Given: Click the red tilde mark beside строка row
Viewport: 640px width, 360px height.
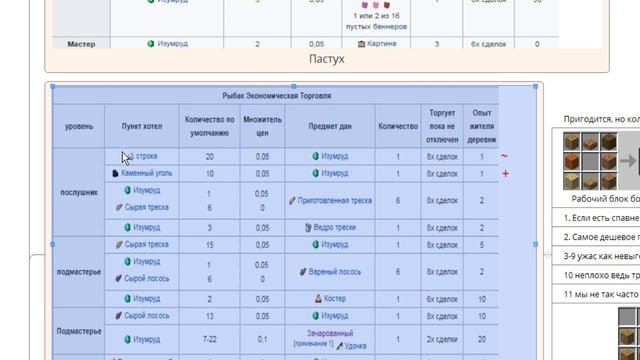Looking at the screenshot, I should click(504, 156).
